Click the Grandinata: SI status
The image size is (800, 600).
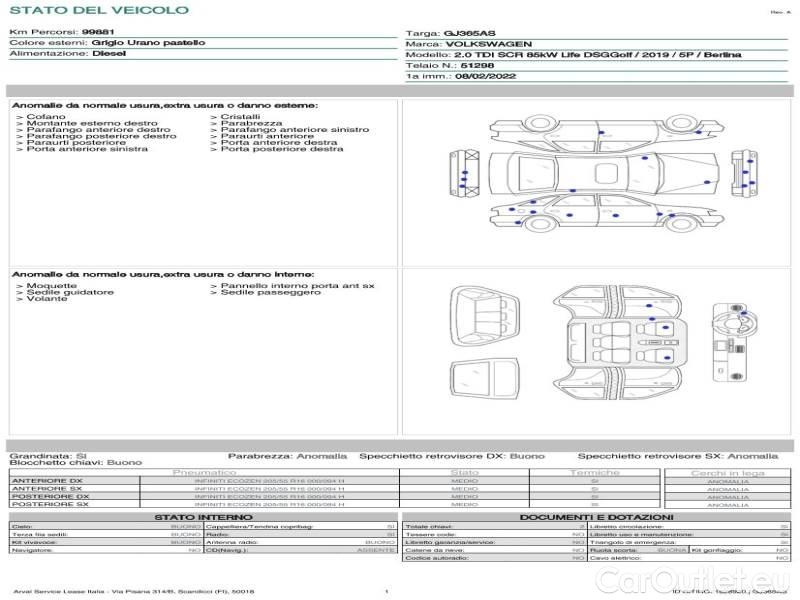(x=48, y=456)
